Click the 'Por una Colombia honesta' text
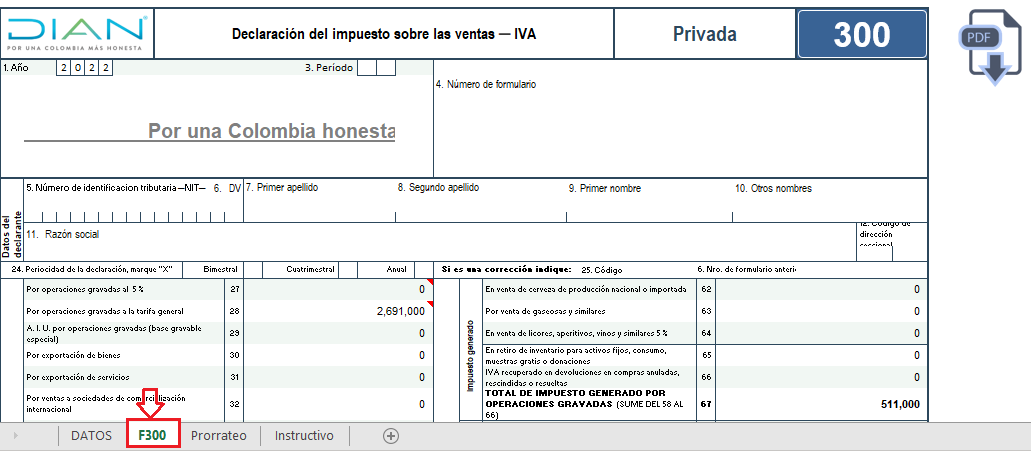1031x451 pixels. click(271, 131)
